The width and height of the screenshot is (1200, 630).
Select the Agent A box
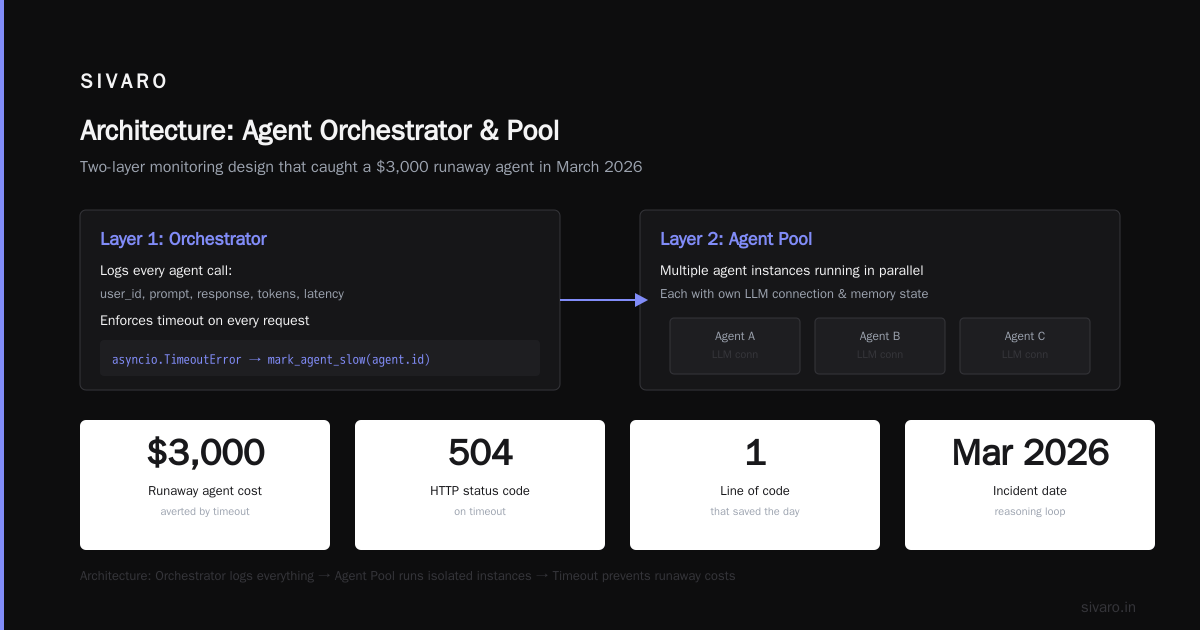[735, 346]
